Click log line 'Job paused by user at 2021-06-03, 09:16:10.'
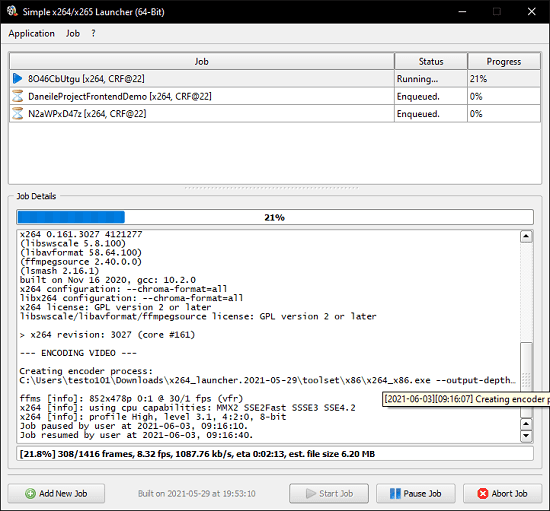550x511 pixels. click(134, 426)
